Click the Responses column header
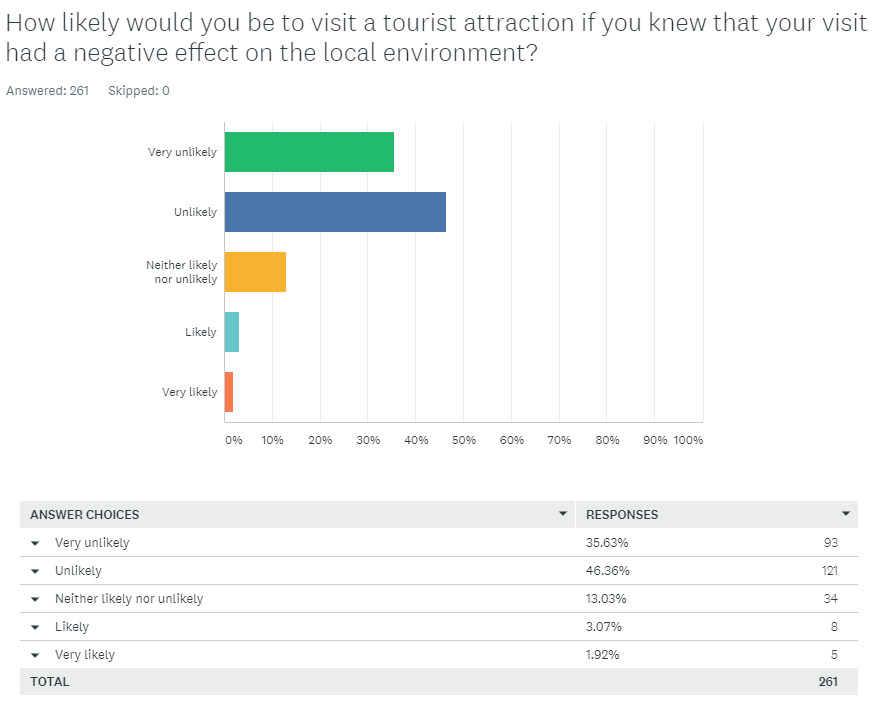 tap(622, 515)
